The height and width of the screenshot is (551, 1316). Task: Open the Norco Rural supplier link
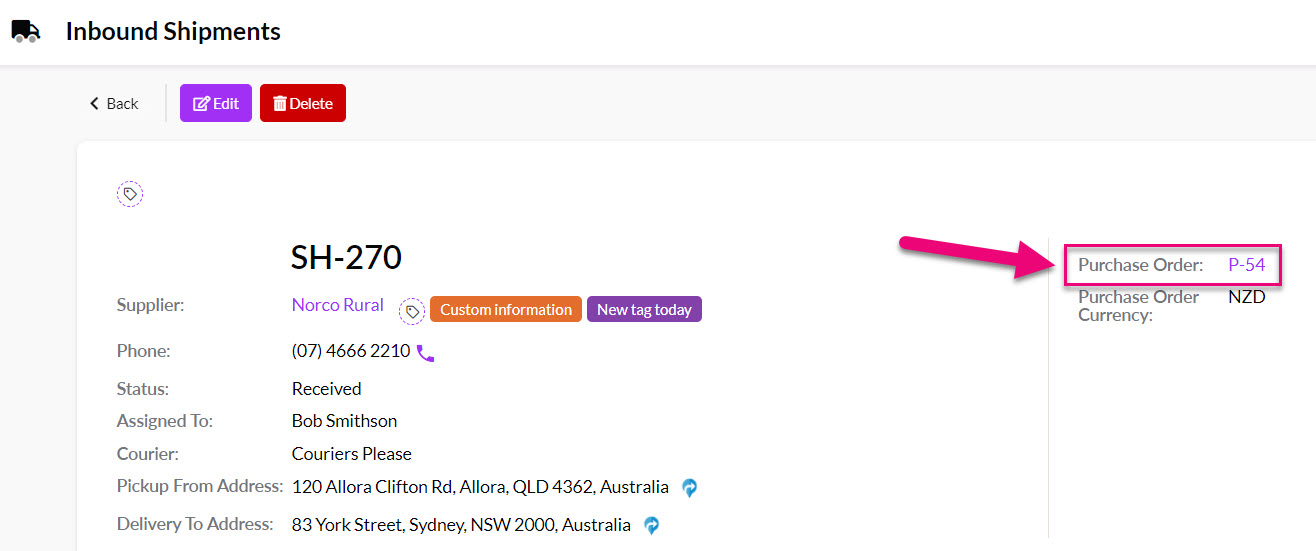tap(337, 305)
